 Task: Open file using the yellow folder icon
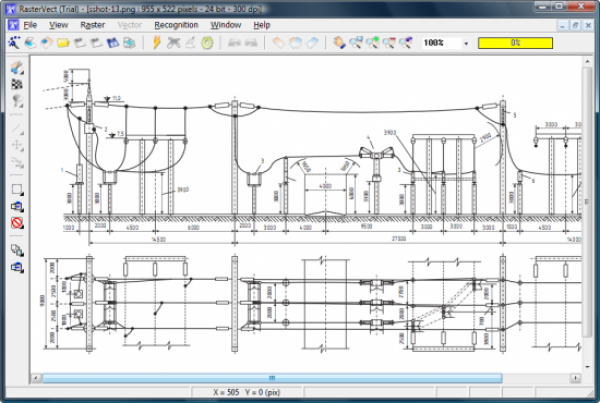tap(62, 43)
